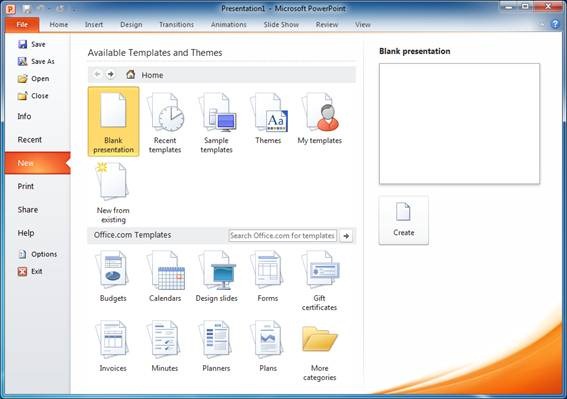Open Sample templates

[x=216, y=122]
